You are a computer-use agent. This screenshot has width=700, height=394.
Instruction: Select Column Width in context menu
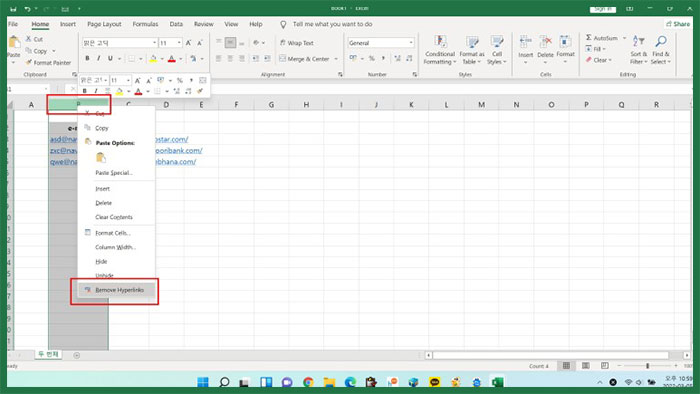pyautogui.click(x=116, y=247)
